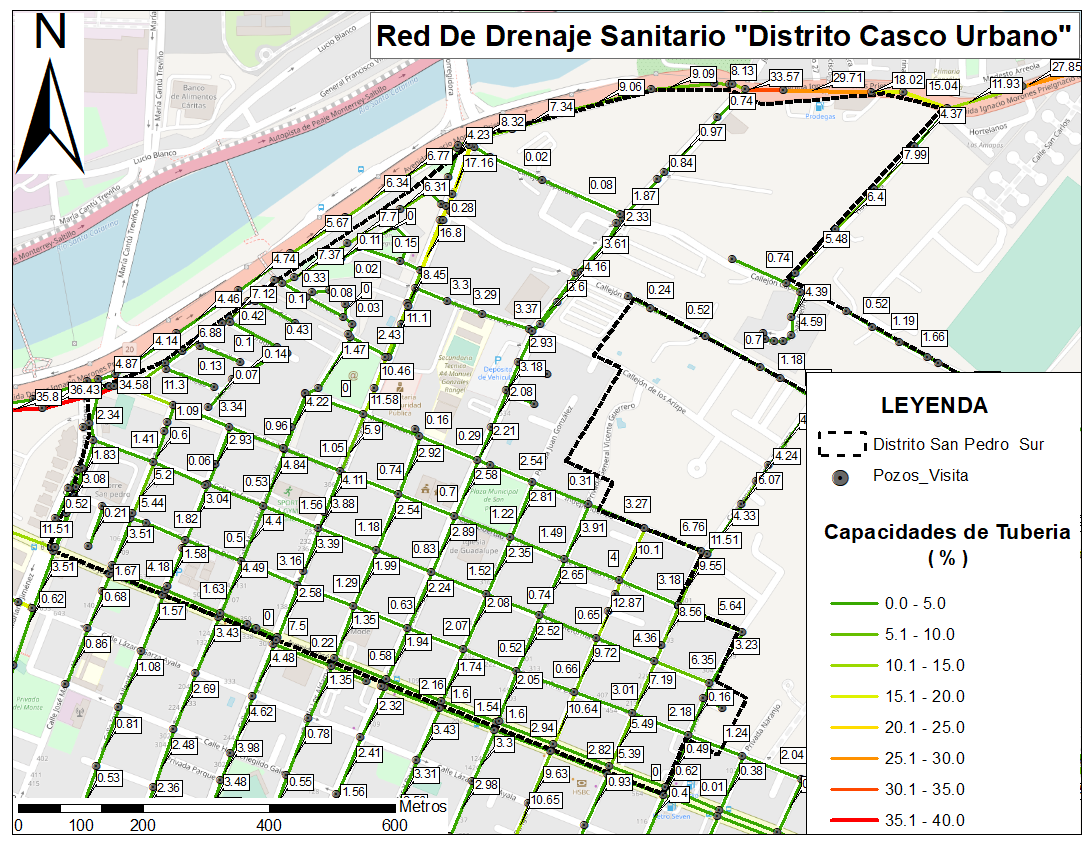Click the 5.48 pipe capacity label
The image size is (1090, 850).
[836, 239]
